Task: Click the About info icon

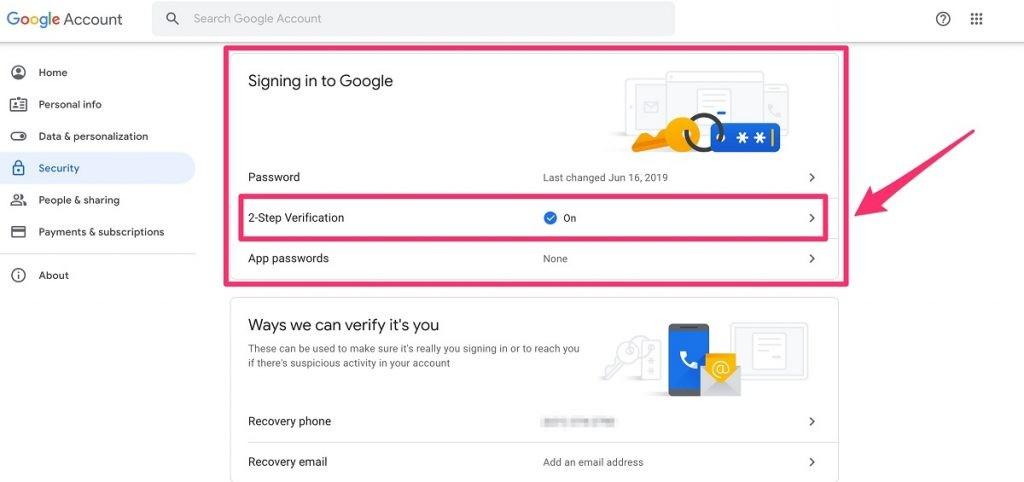Action: click(18, 276)
